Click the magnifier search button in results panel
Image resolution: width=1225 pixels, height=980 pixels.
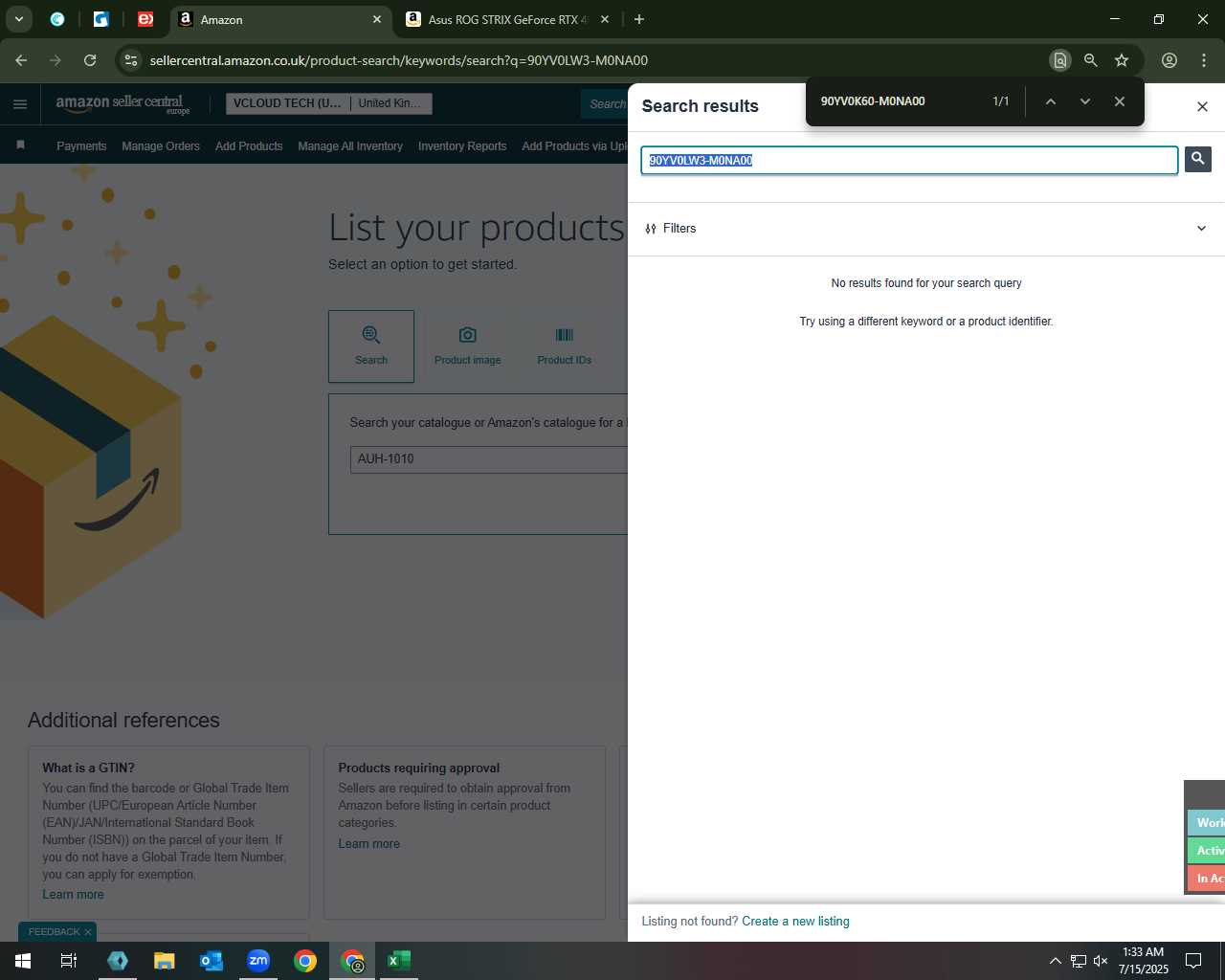[x=1197, y=159]
